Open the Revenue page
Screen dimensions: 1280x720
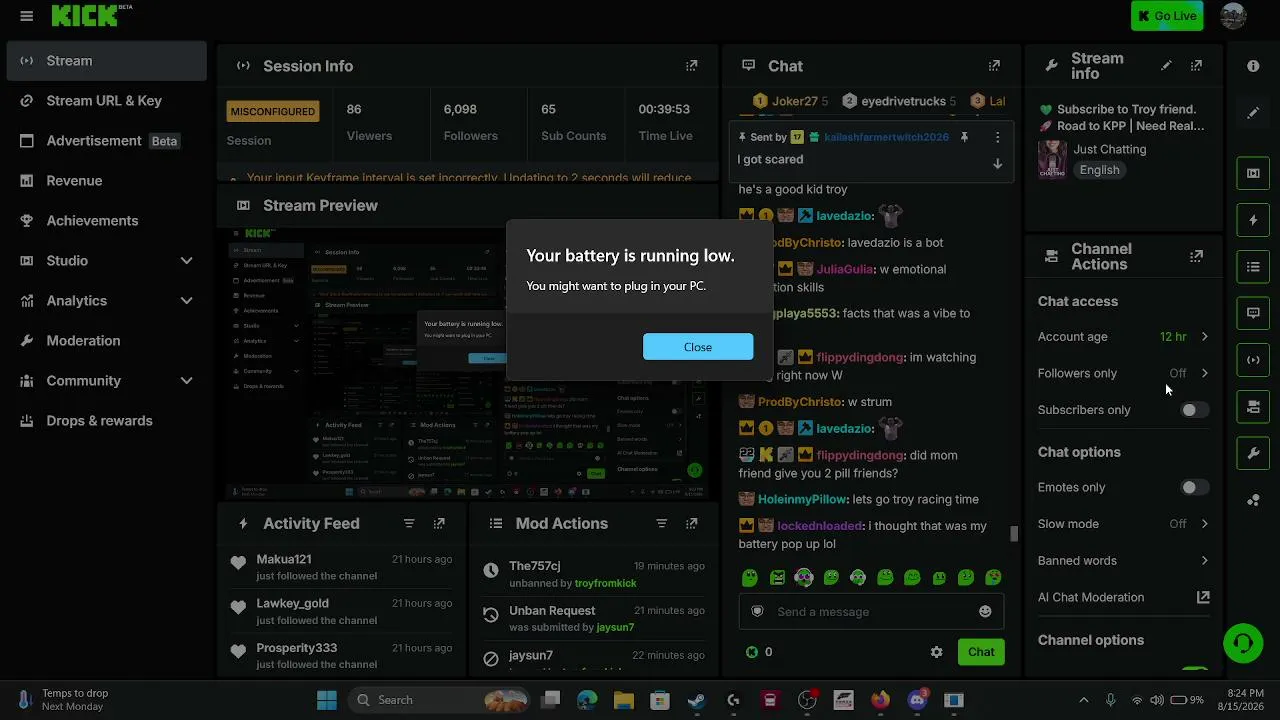106,181
